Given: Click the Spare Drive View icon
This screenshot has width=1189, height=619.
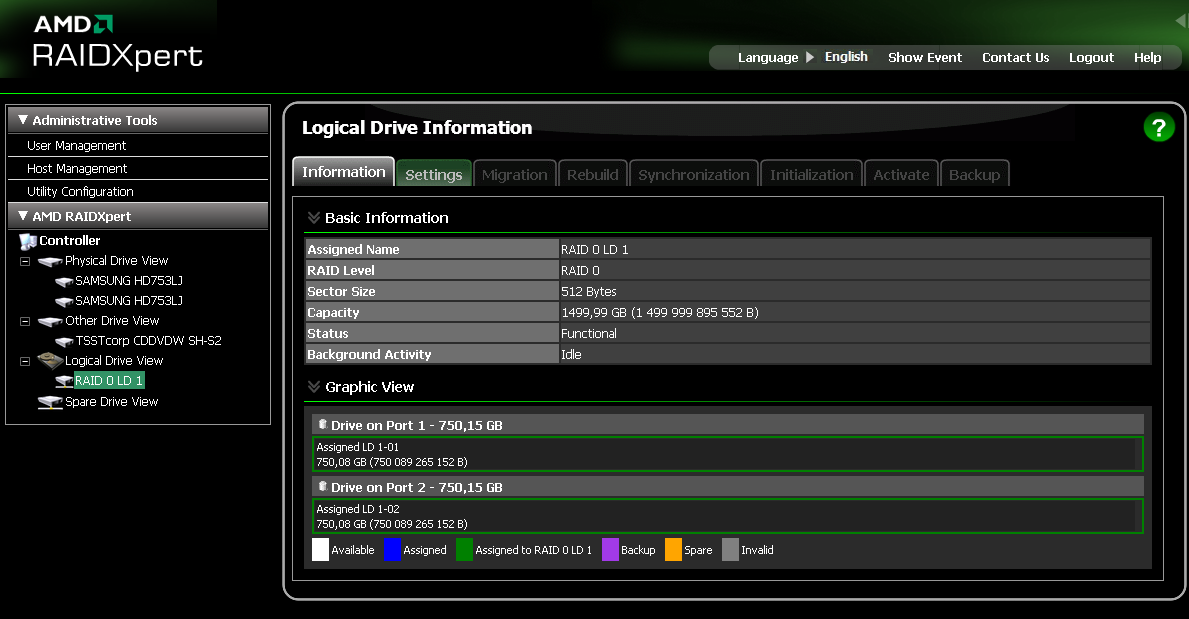Looking at the screenshot, I should (50, 402).
